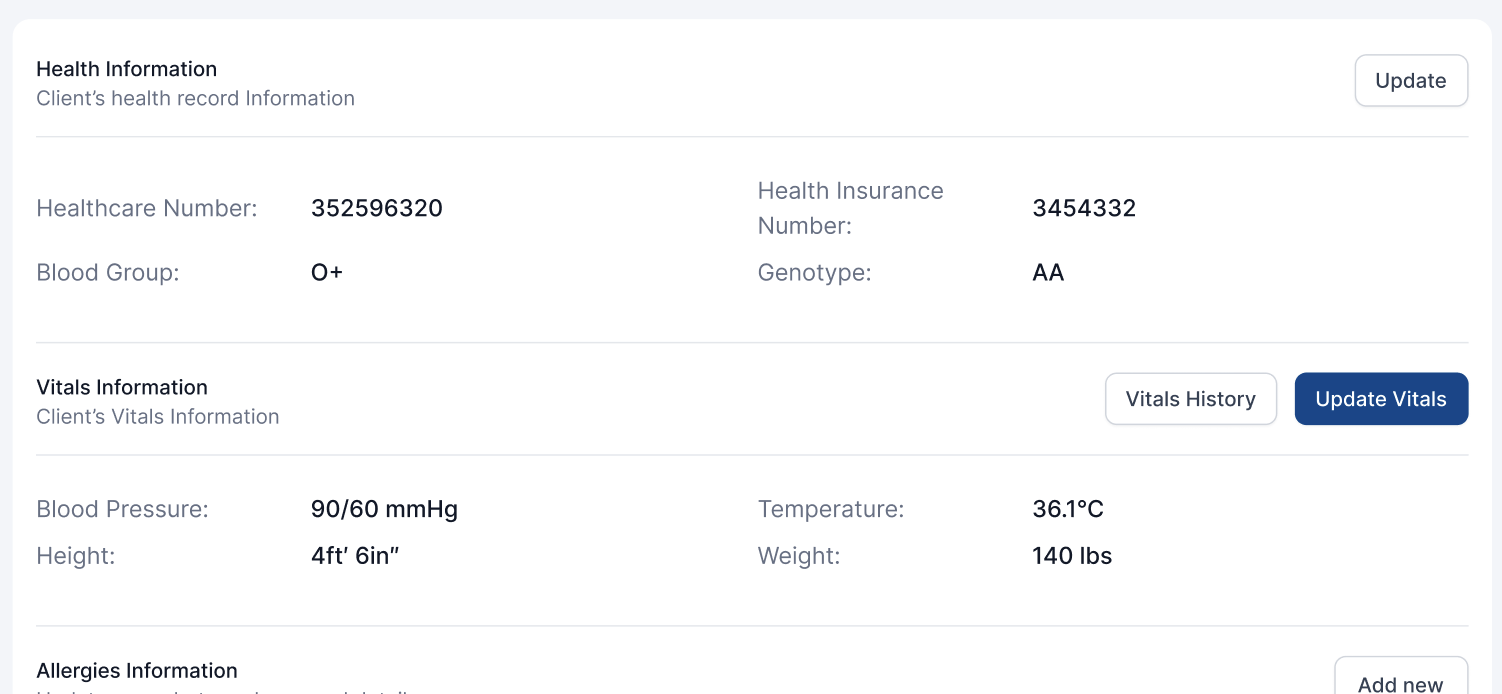Select the genotype value AA
1502x694 pixels.
coord(1048,272)
